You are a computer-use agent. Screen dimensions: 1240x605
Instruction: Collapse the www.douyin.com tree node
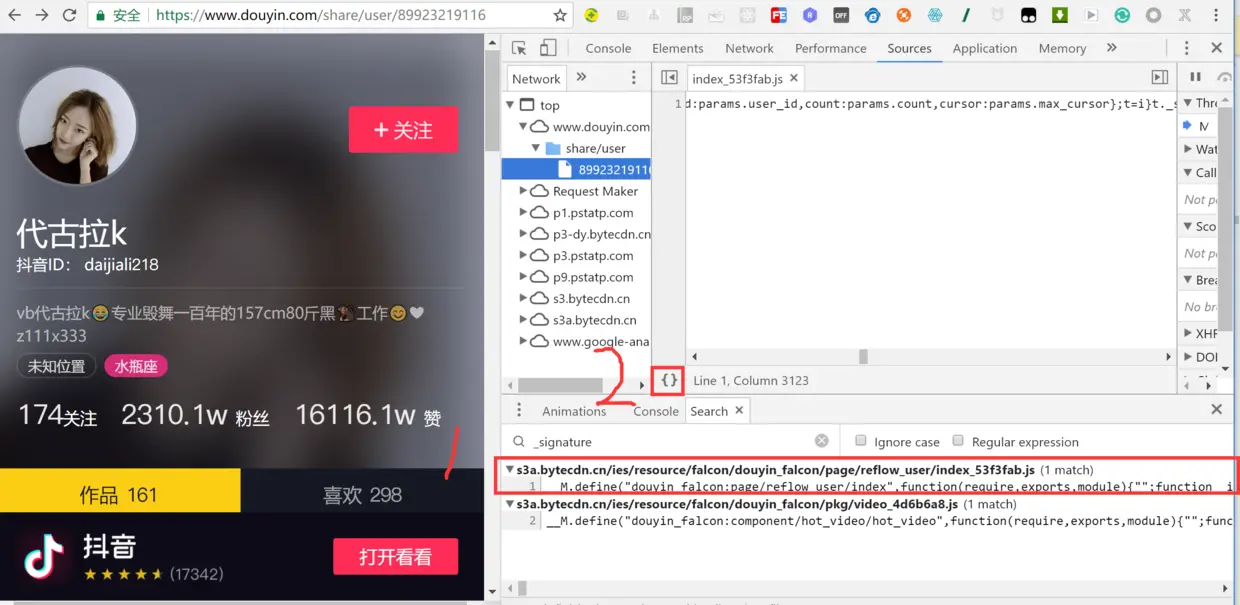[x=523, y=127]
